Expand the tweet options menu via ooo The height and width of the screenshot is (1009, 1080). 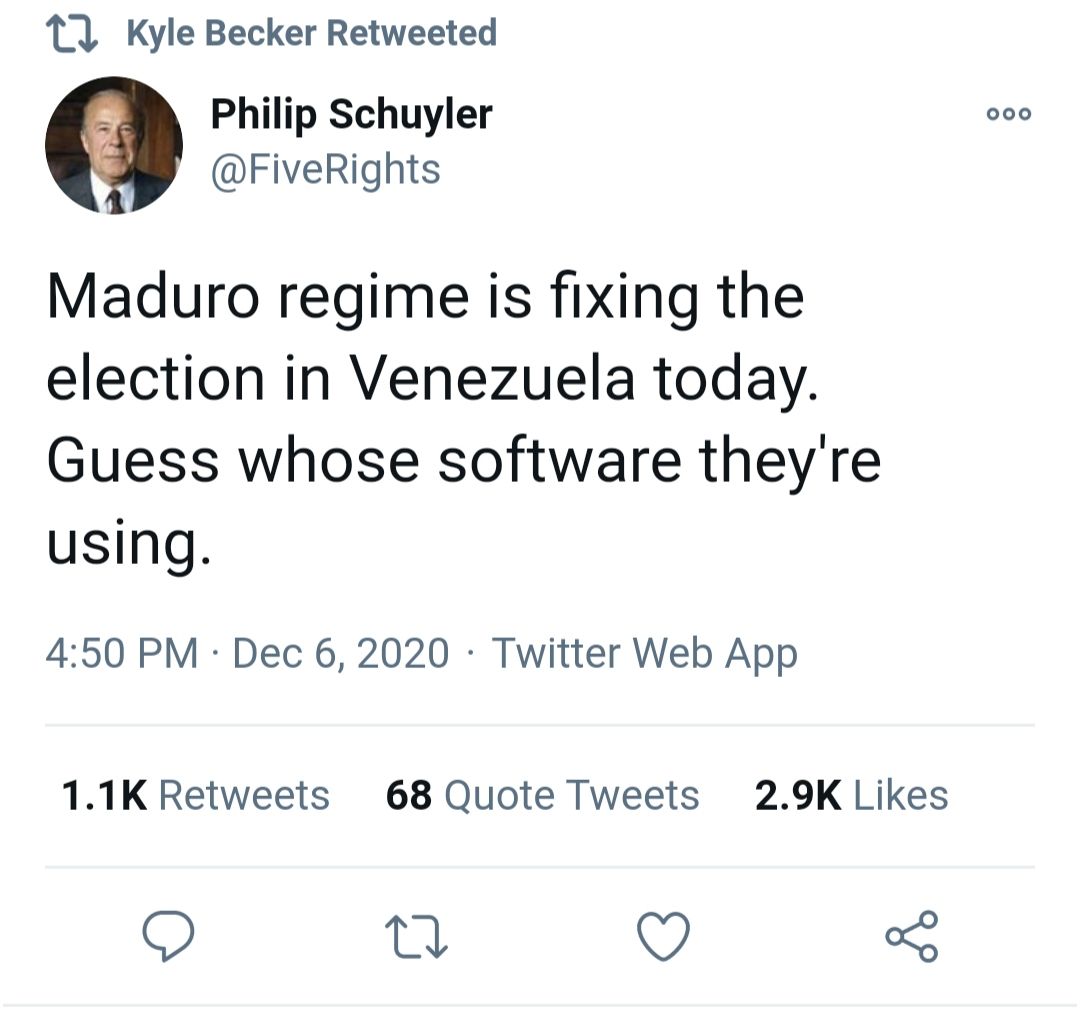click(1008, 113)
